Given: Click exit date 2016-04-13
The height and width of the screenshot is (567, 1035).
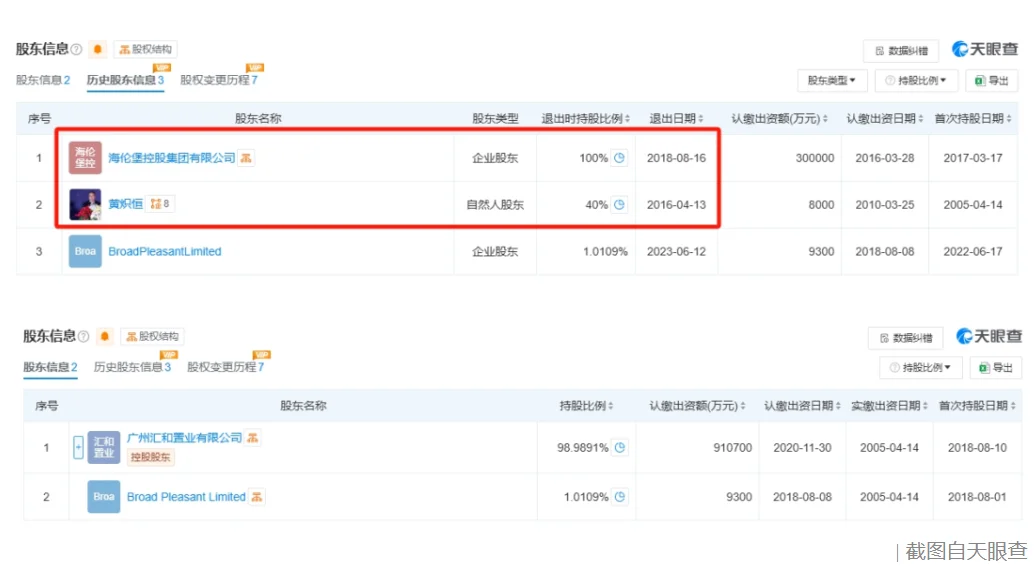Looking at the screenshot, I should tap(676, 205).
